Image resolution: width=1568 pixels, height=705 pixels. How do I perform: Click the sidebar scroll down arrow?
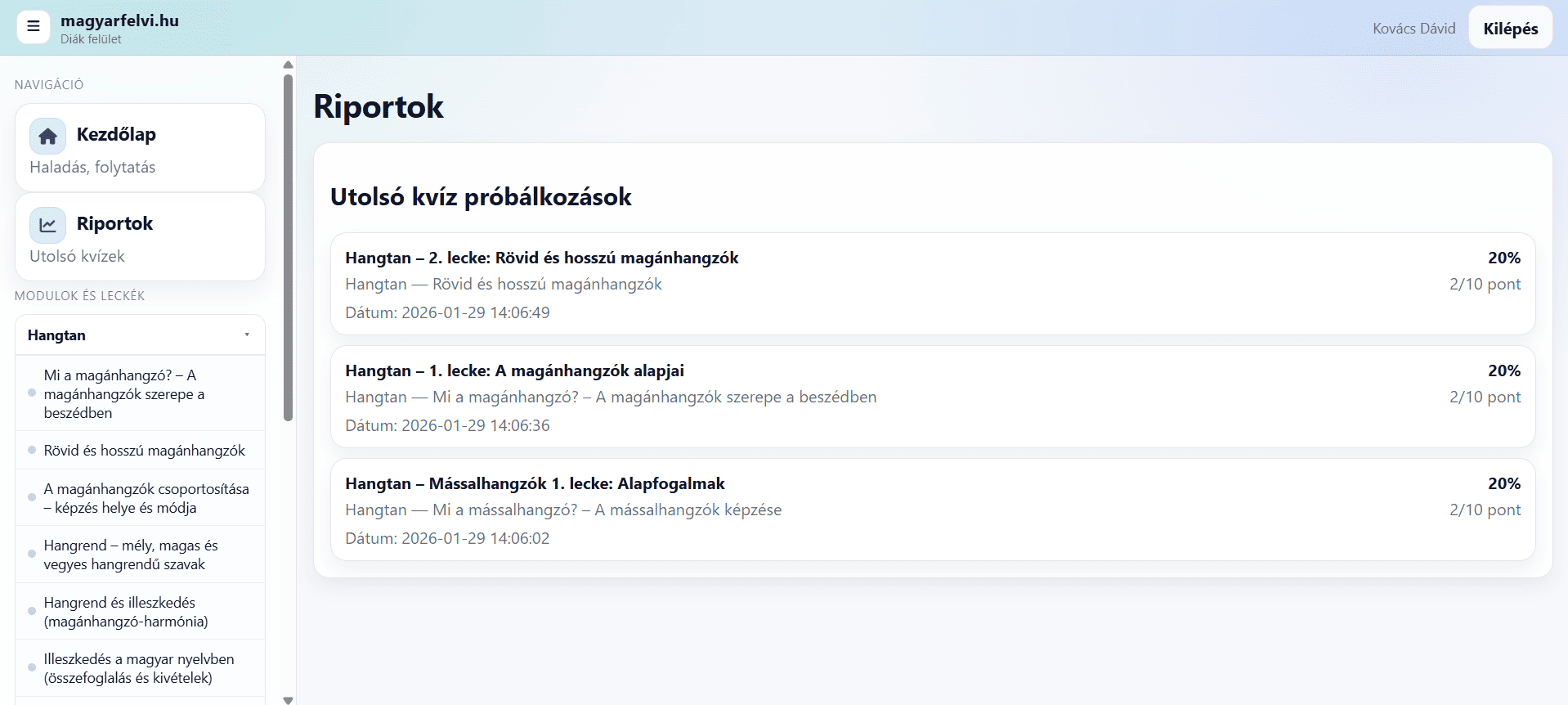point(288,699)
